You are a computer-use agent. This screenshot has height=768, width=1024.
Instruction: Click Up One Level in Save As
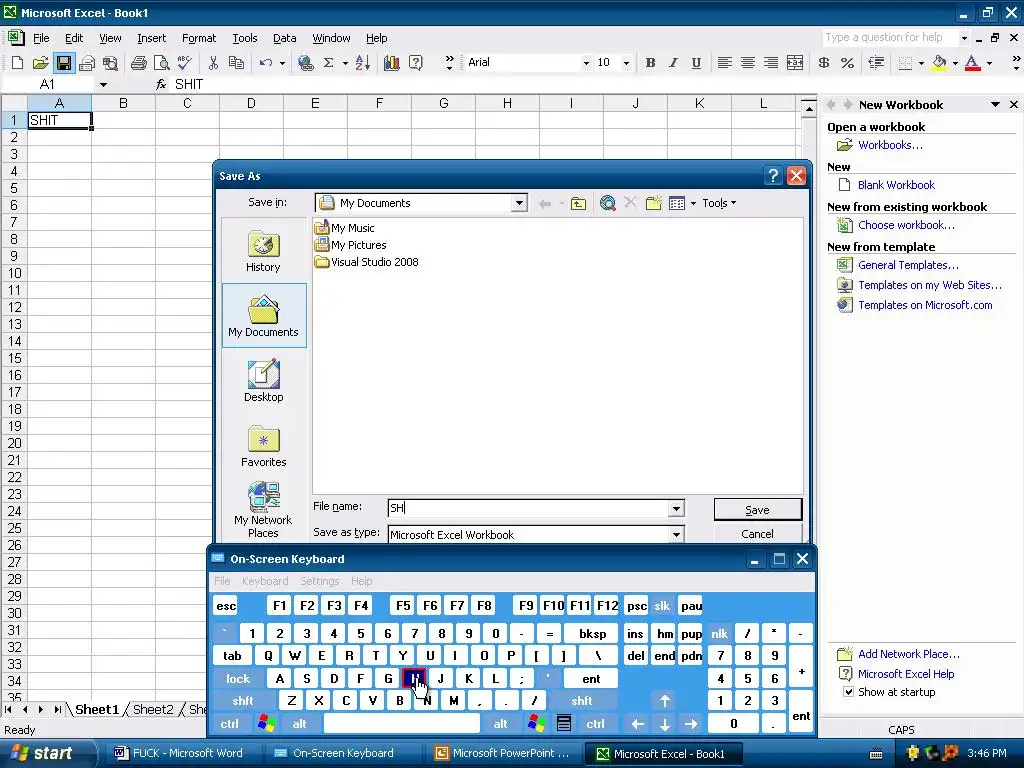click(578, 203)
